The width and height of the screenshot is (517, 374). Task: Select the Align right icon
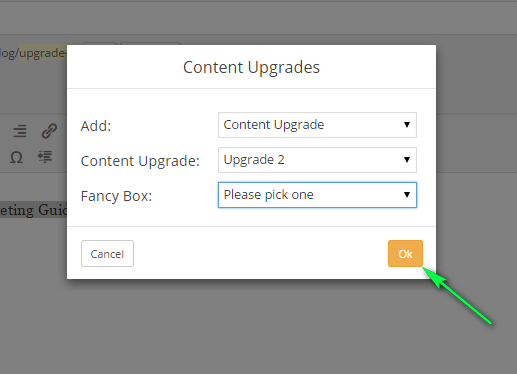click(20, 131)
